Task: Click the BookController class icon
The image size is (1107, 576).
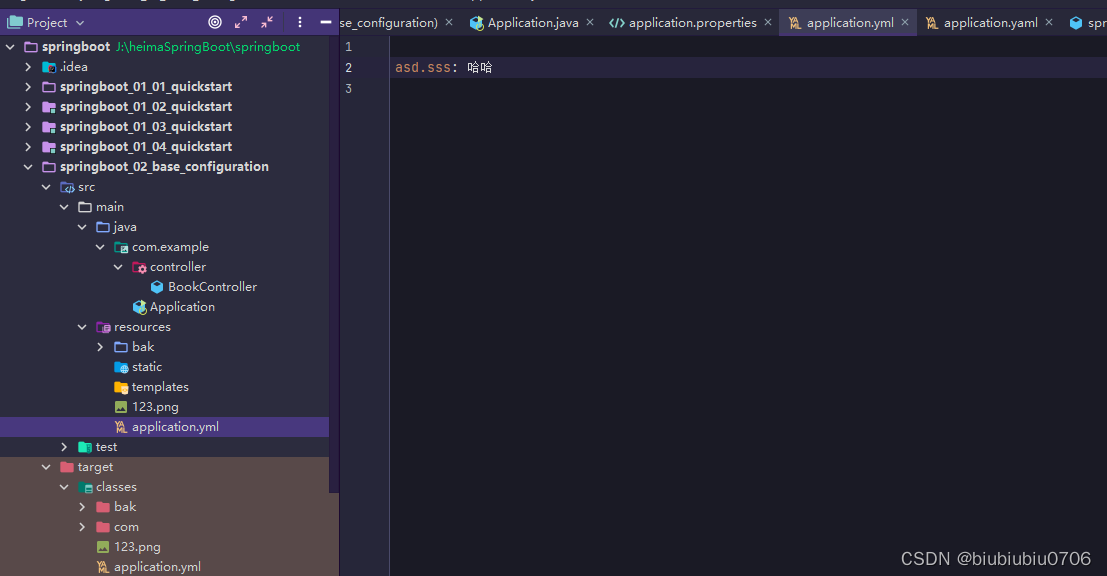Action: [x=156, y=286]
